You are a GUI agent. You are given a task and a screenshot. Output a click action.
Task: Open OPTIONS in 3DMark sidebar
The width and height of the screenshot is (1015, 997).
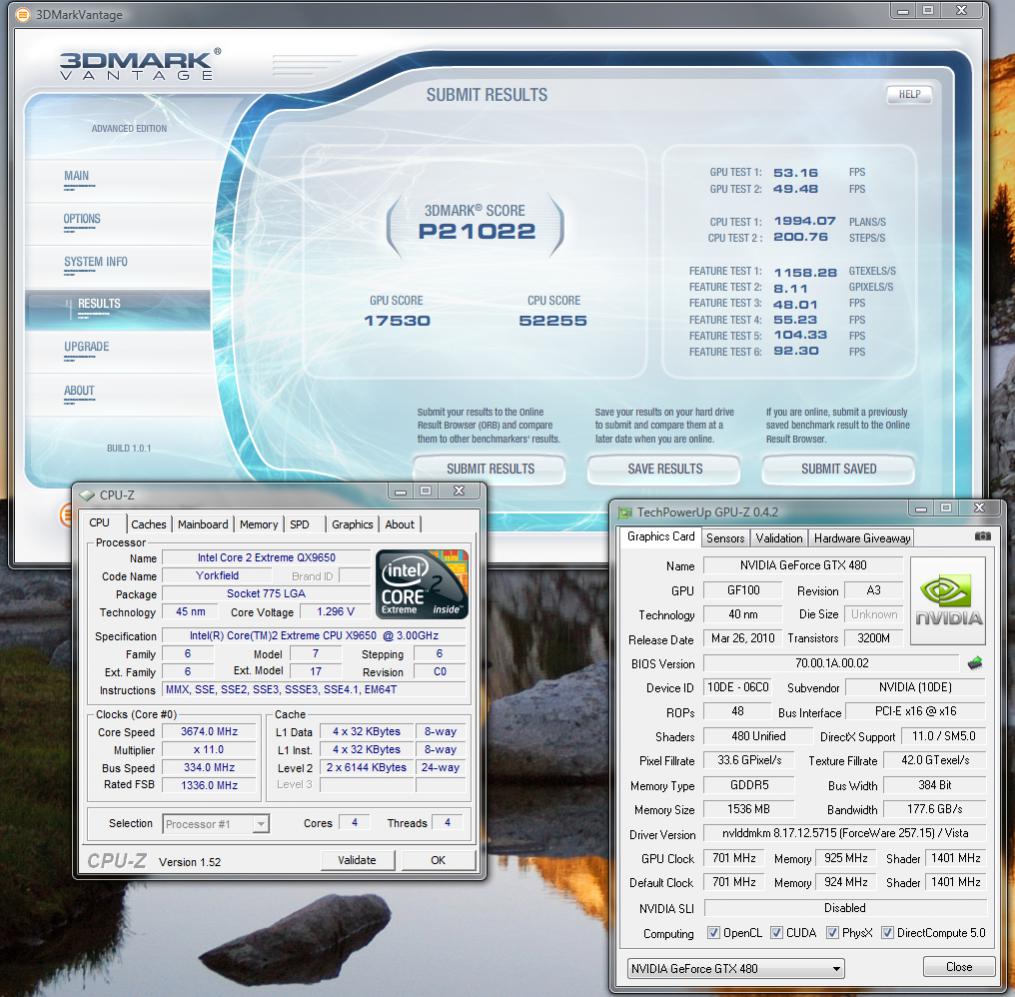coord(82,219)
